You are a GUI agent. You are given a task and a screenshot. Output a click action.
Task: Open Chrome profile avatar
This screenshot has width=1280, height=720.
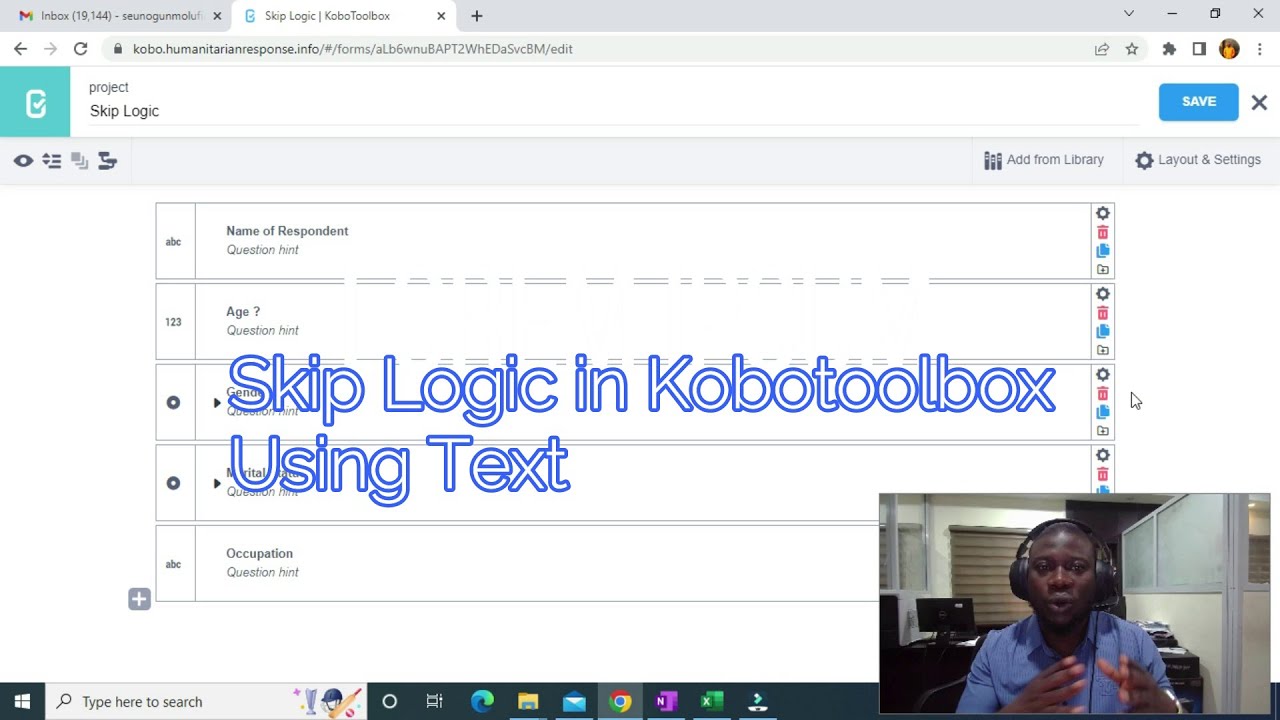pyautogui.click(x=1229, y=49)
